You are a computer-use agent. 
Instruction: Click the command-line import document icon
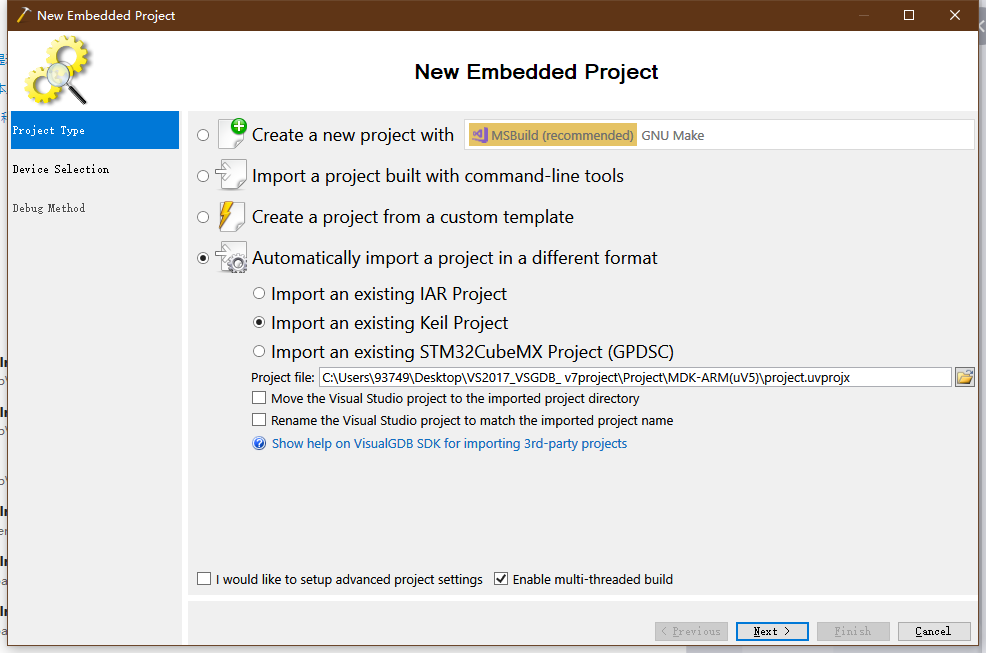(x=231, y=175)
